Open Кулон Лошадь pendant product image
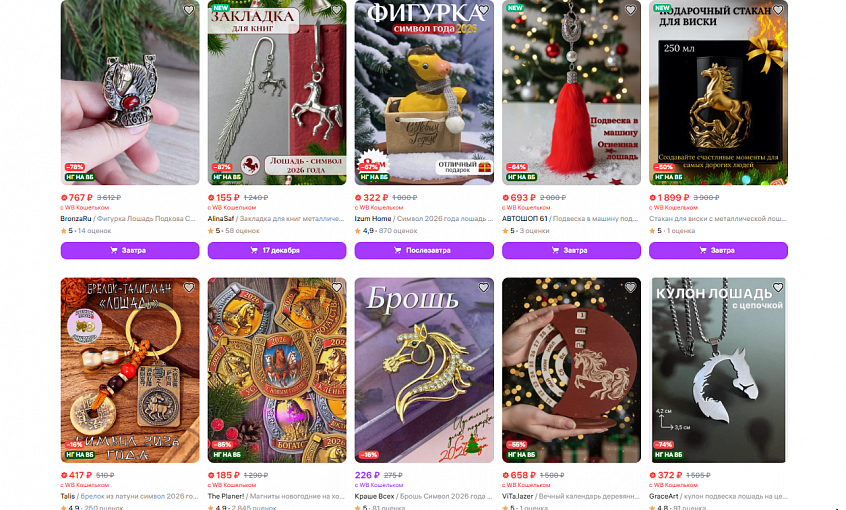This screenshot has width=846, height=510. pyautogui.click(x=718, y=370)
